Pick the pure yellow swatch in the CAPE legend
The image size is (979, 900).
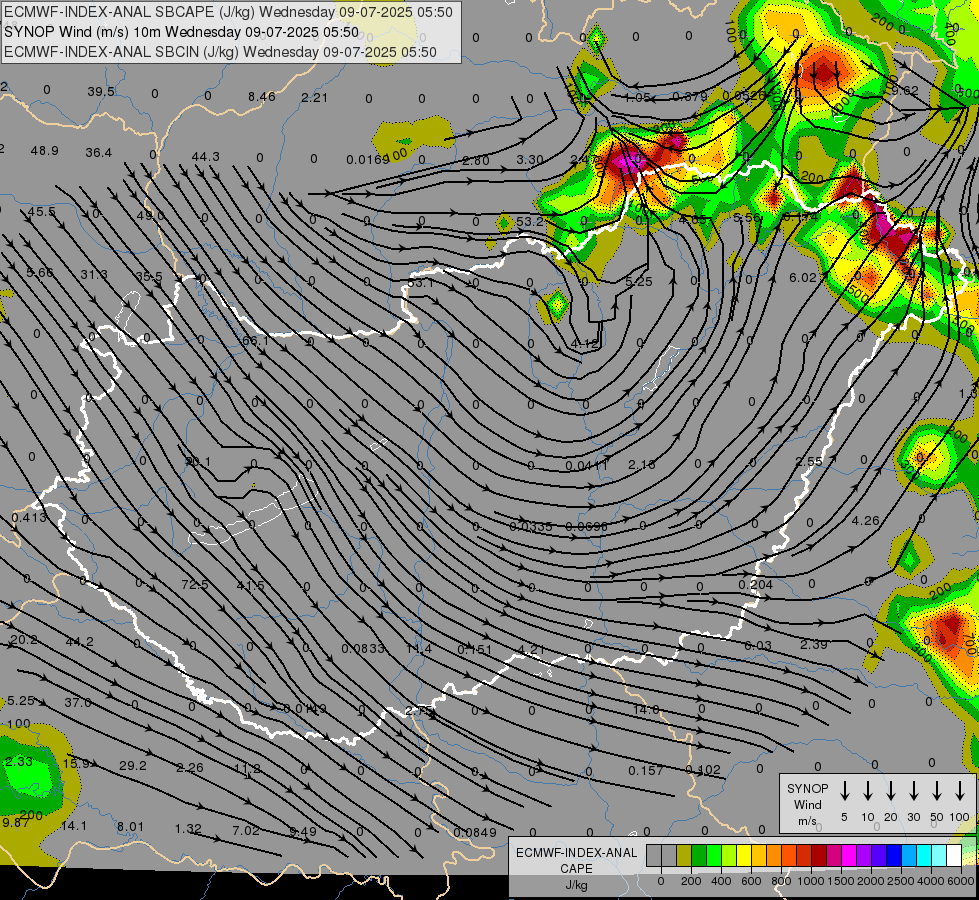pyautogui.click(x=744, y=856)
